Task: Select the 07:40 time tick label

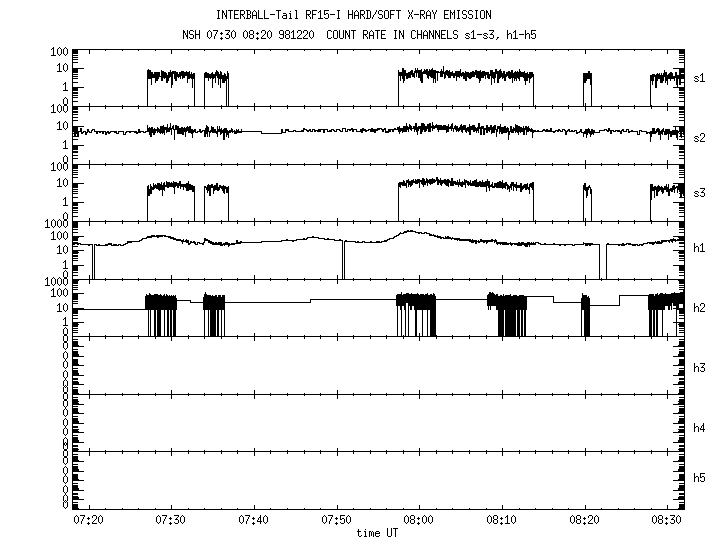Action: pyautogui.click(x=254, y=521)
